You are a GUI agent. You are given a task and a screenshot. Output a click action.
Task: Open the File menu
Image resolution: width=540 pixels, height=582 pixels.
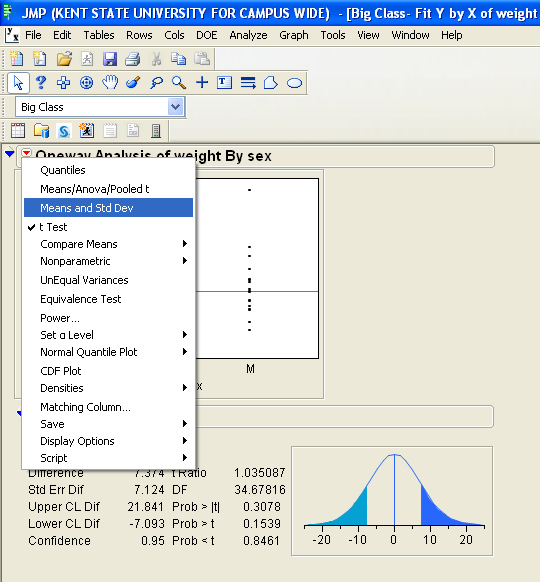[x=33, y=35]
